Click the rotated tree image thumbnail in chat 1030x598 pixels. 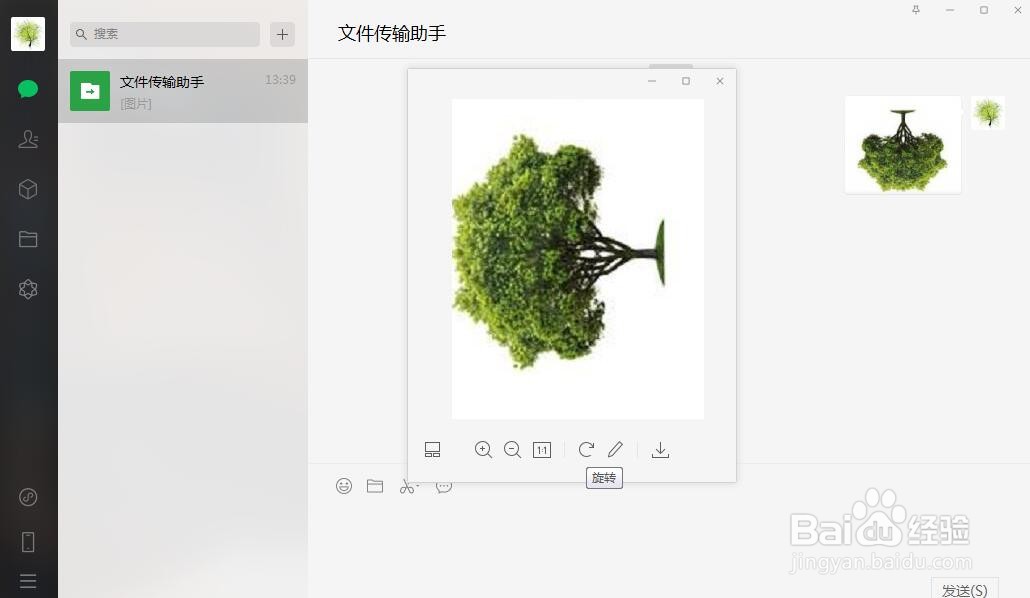[901, 144]
